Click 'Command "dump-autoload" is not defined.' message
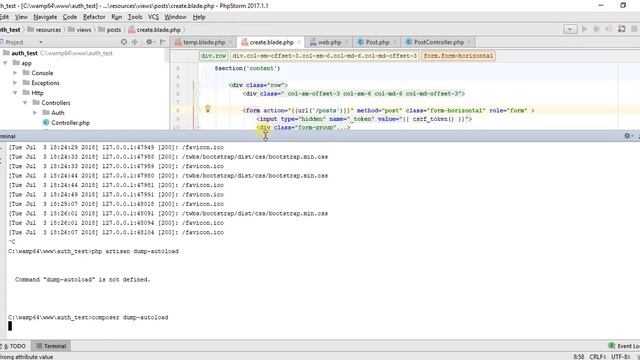The height and width of the screenshot is (360, 640). [83, 280]
